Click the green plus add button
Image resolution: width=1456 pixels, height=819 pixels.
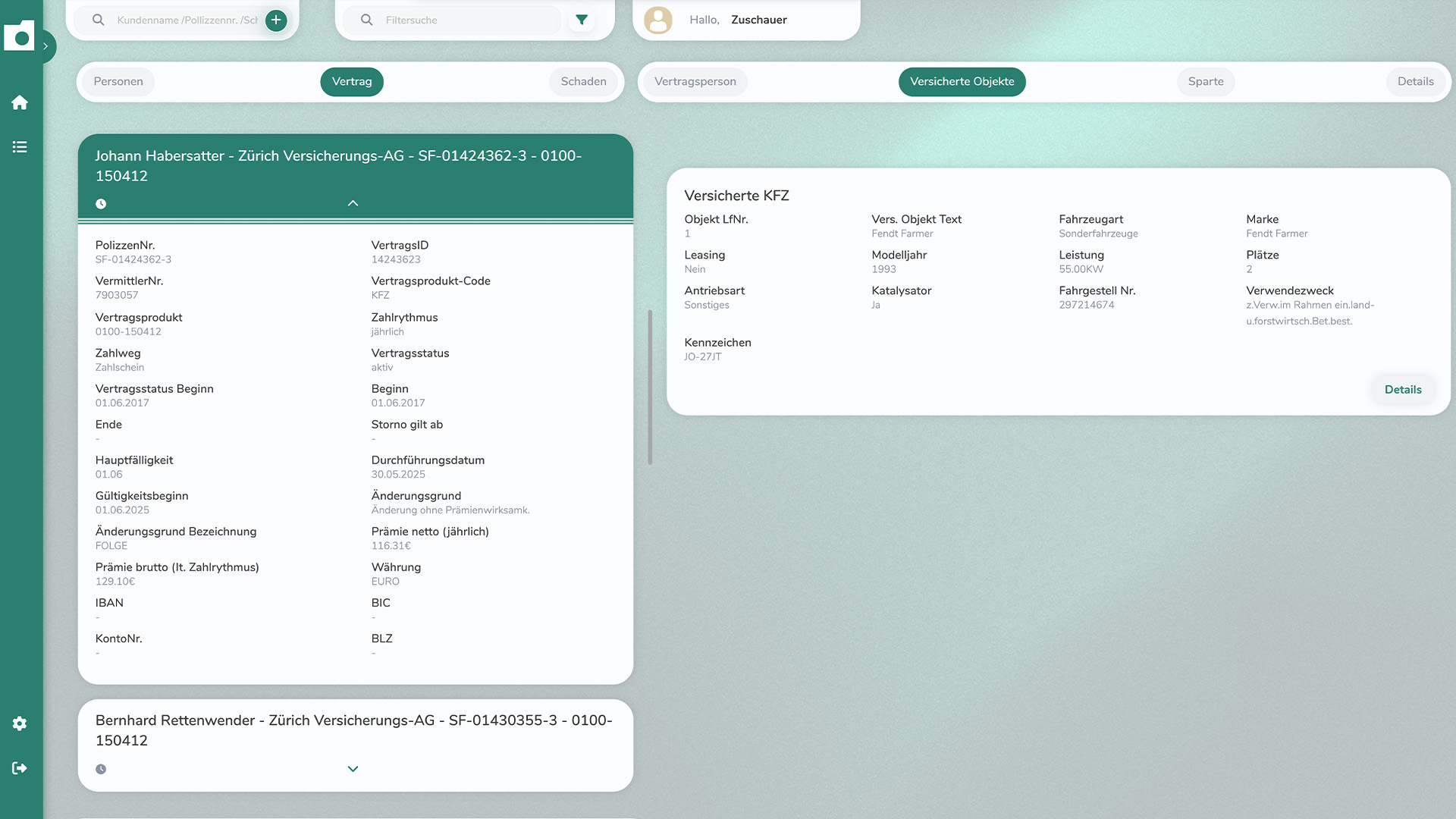[276, 20]
